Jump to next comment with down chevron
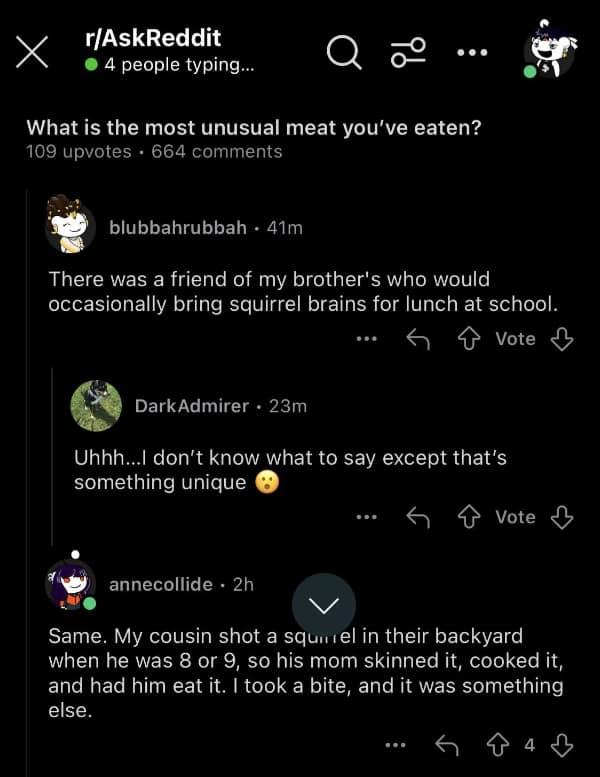This screenshot has height=777, width=600. [x=324, y=605]
